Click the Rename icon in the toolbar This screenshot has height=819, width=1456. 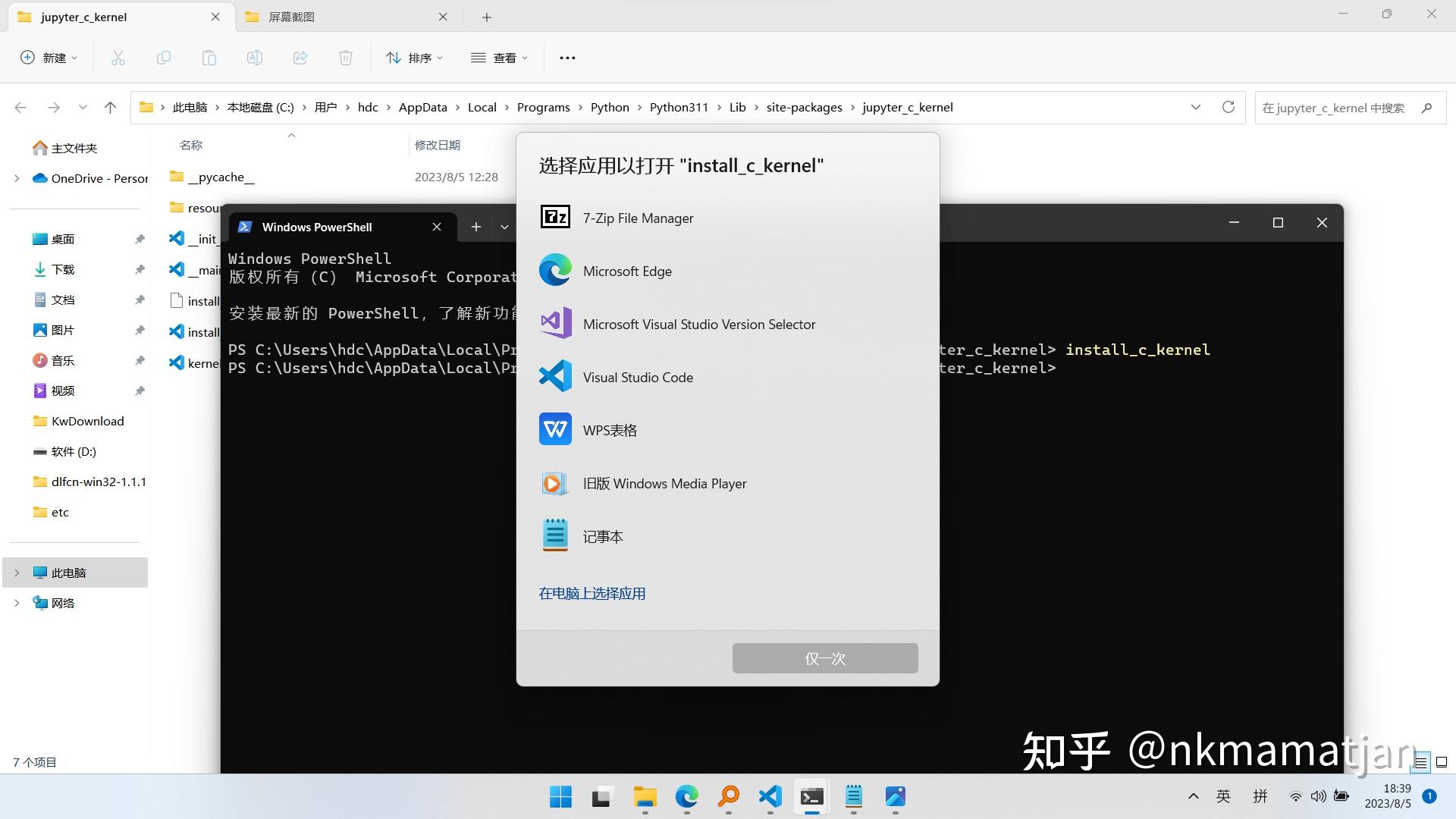[x=255, y=57]
